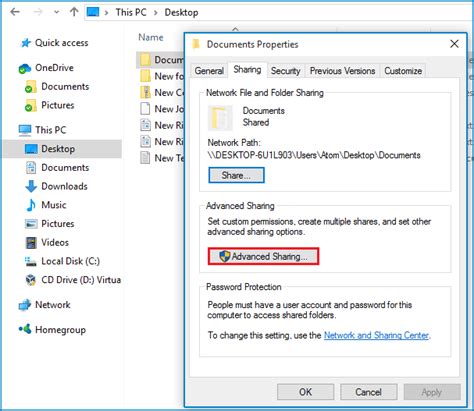
Task: Click the Documents icon under This PC
Action: point(31,168)
